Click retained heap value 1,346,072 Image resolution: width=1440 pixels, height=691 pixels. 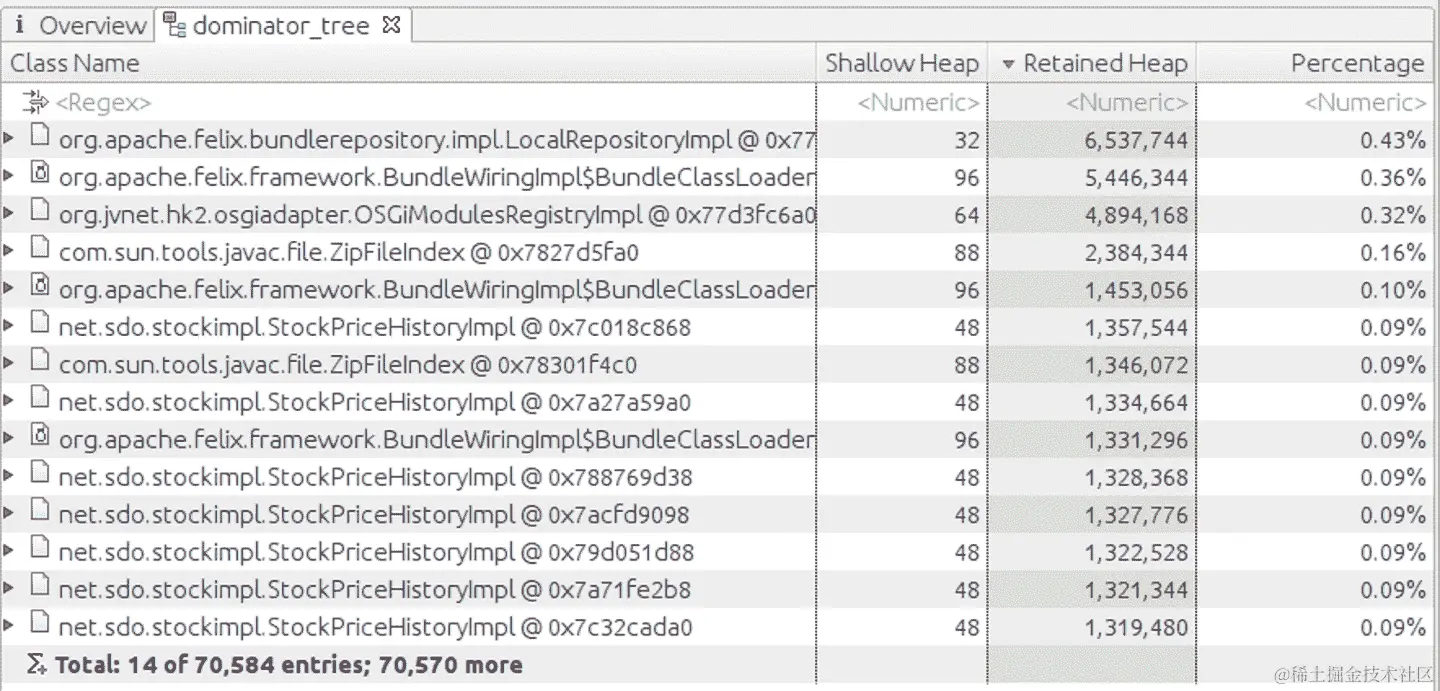(x=1137, y=365)
